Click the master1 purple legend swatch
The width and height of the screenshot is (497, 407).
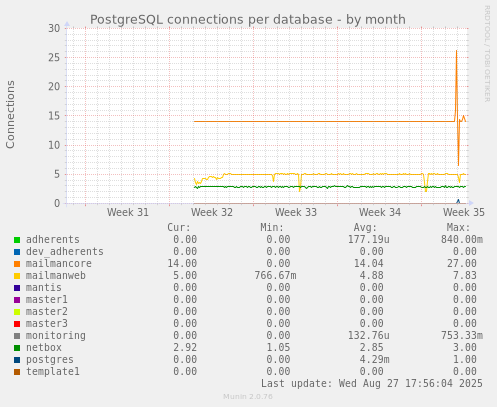(17, 300)
